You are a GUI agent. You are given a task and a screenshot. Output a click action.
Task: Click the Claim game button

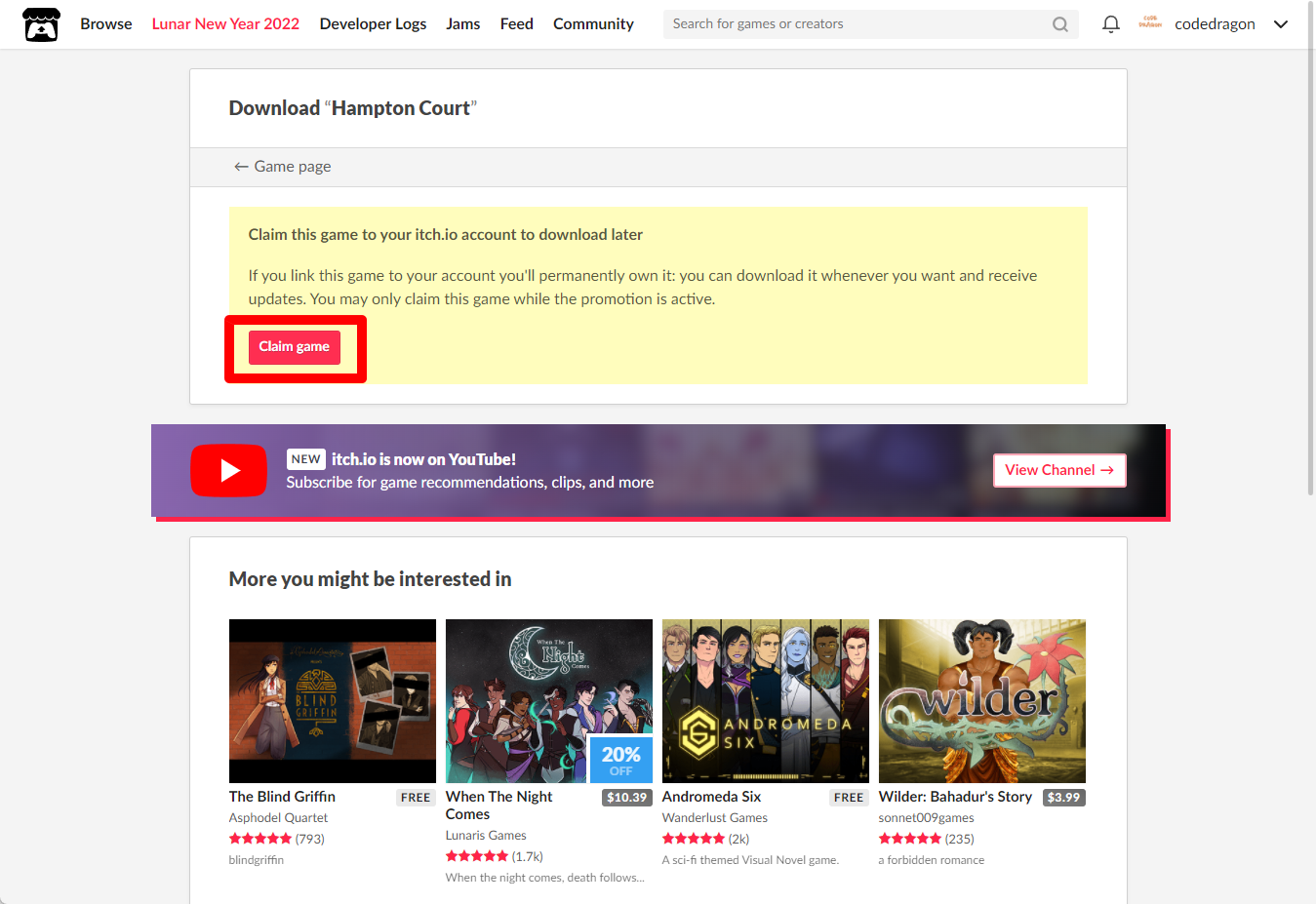(x=294, y=347)
